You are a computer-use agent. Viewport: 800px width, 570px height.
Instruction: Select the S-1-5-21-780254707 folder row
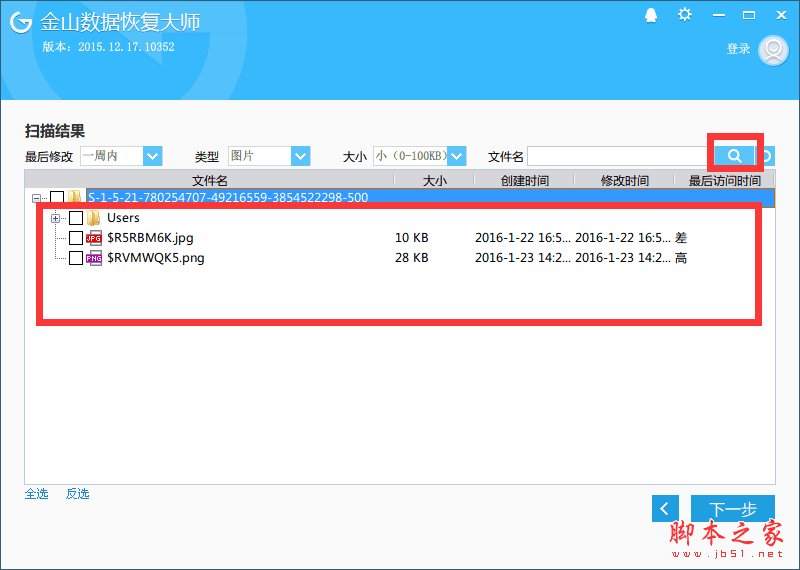pyautogui.click(x=430, y=197)
